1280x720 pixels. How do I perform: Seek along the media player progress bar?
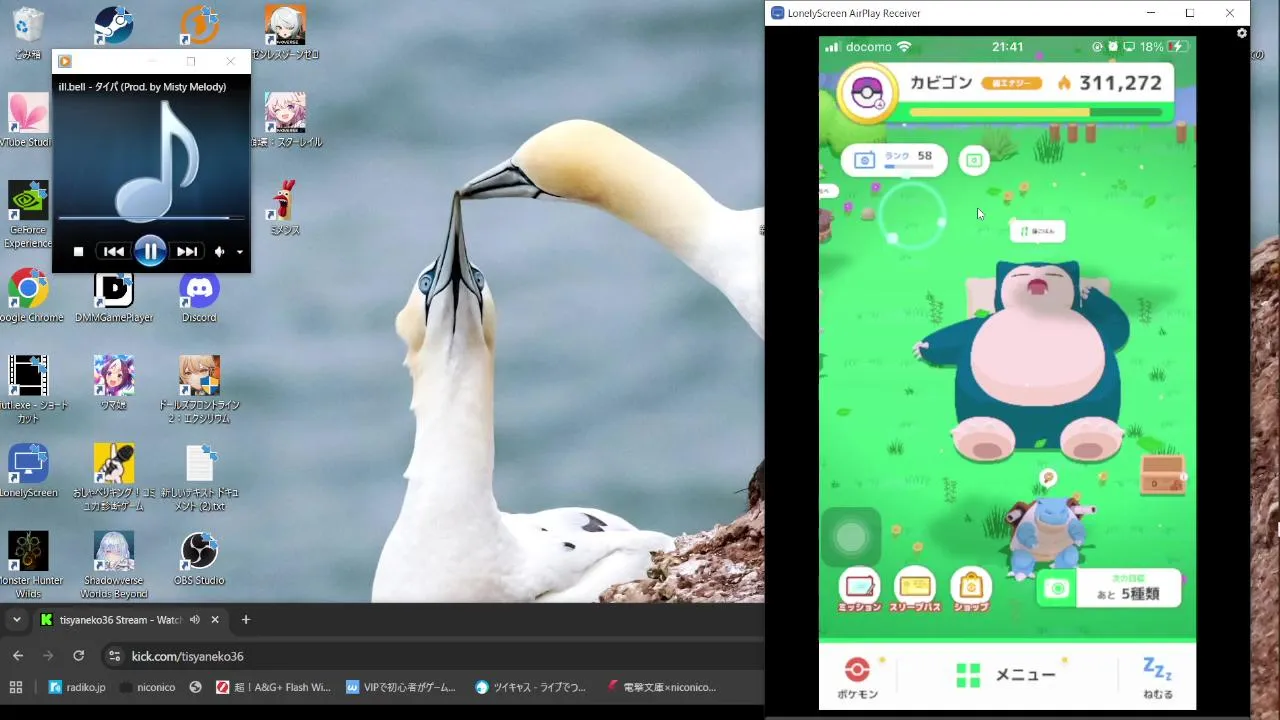pos(151,217)
